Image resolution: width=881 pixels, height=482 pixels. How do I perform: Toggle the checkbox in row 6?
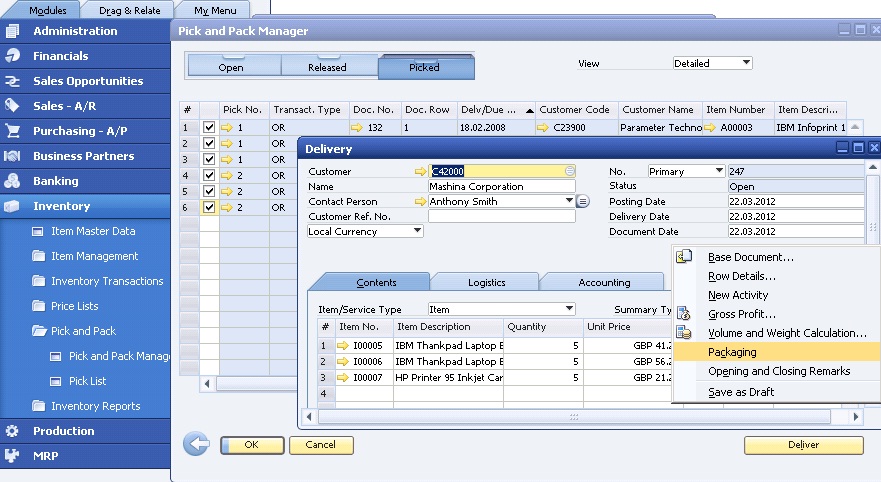point(209,208)
